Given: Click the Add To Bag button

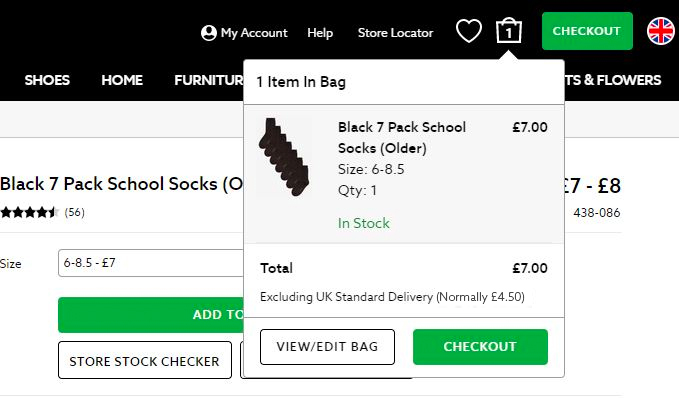Looking at the screenshot, I should point(151,315).
